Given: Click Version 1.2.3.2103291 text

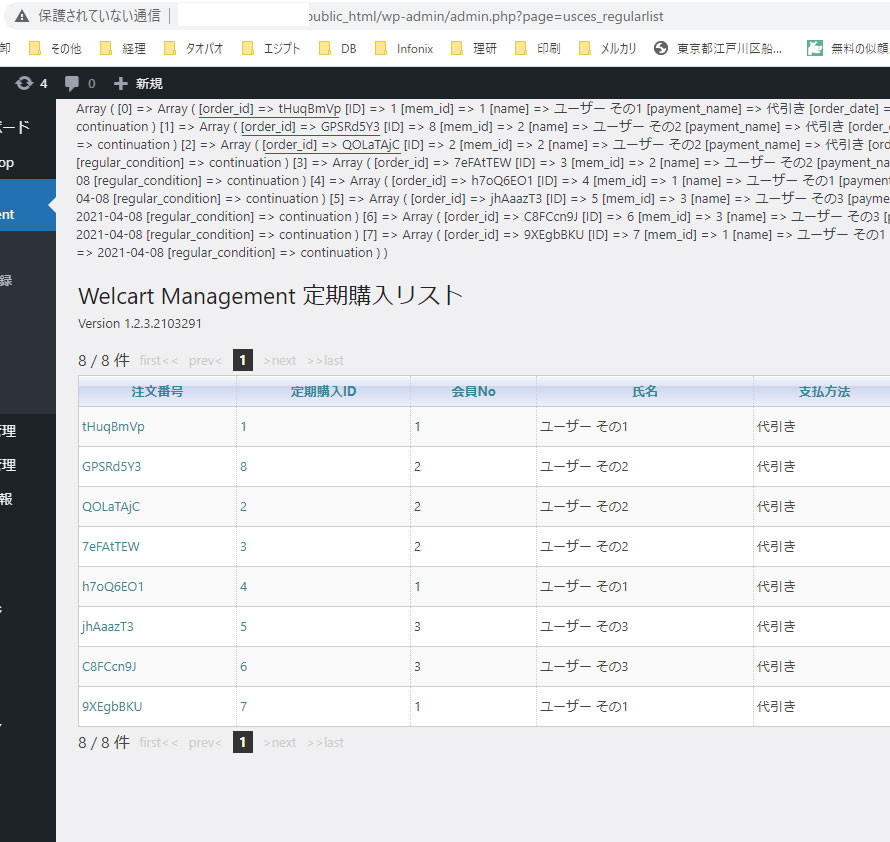Looking at the screenshot, I should coord(140,323).
